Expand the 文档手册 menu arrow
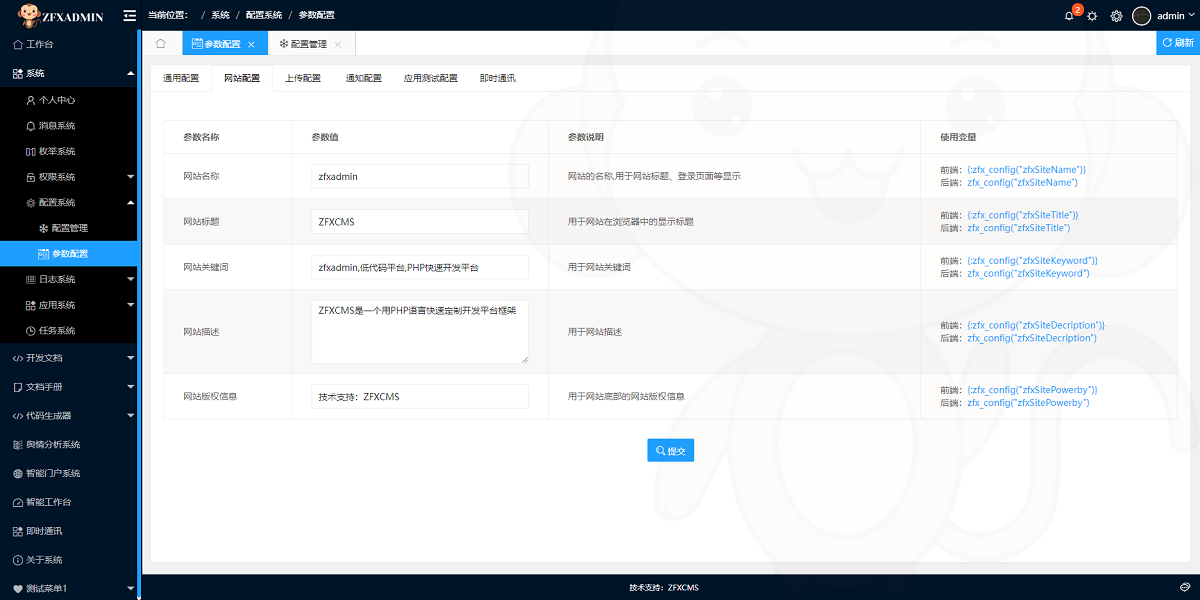This screenshot has height=600, width=1200. pos(130,386)
